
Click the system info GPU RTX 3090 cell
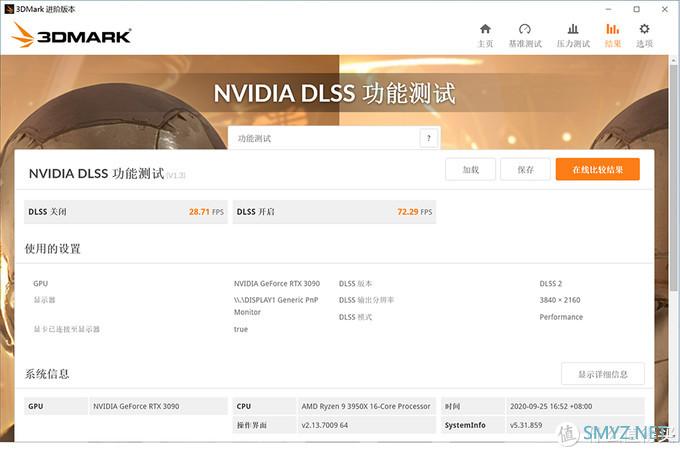[x=158, y=406]
